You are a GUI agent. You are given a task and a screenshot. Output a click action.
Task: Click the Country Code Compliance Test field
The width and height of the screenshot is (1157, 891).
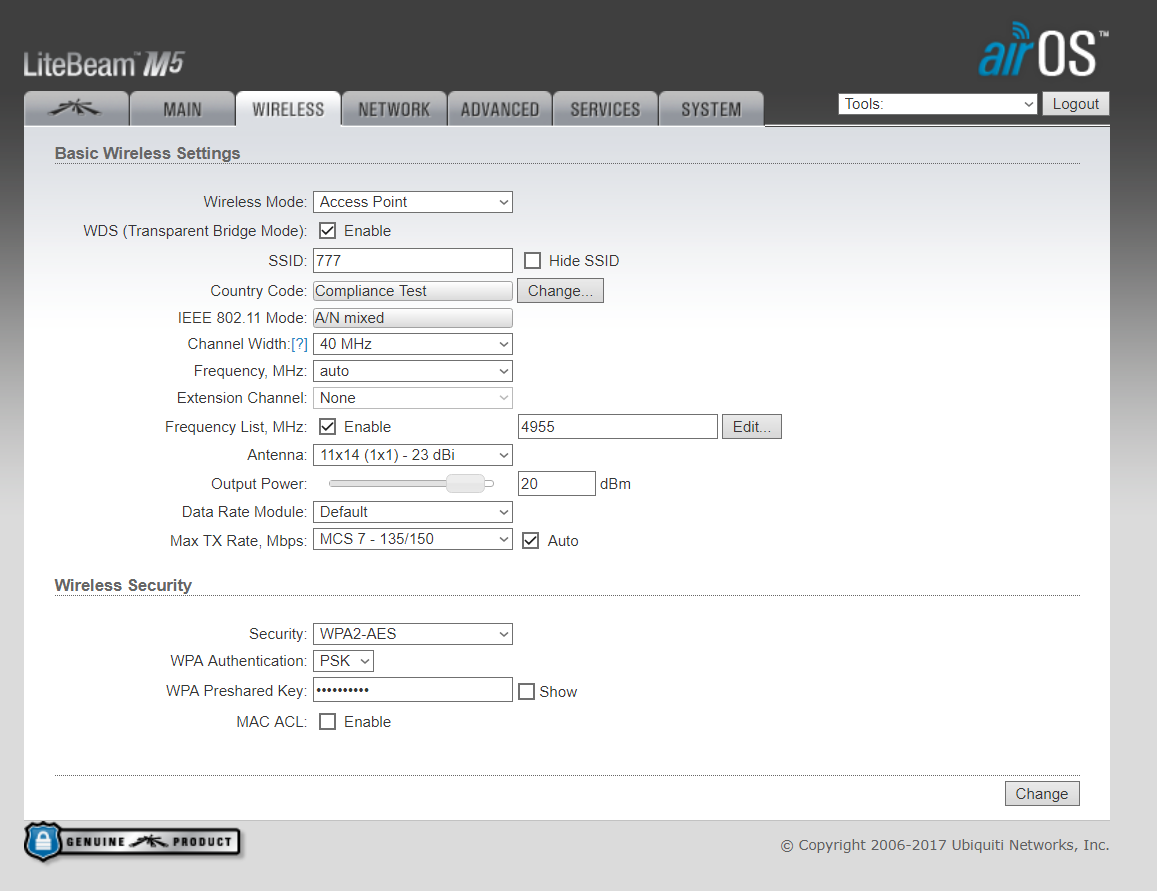click(412, 291)
